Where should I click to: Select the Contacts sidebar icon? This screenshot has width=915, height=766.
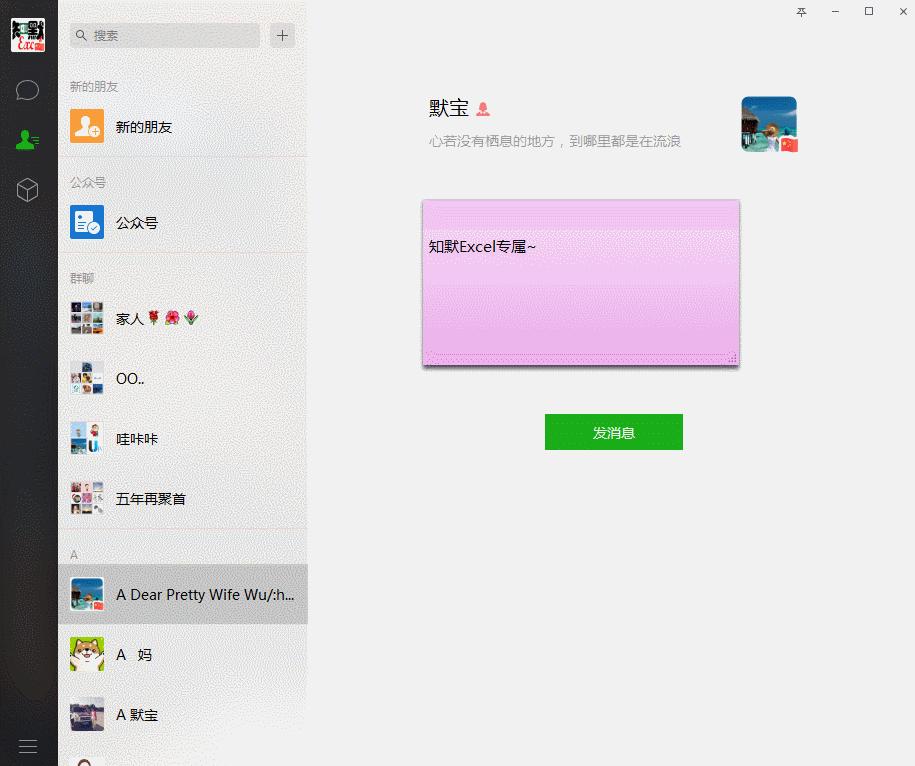click(x=27, y=142)
